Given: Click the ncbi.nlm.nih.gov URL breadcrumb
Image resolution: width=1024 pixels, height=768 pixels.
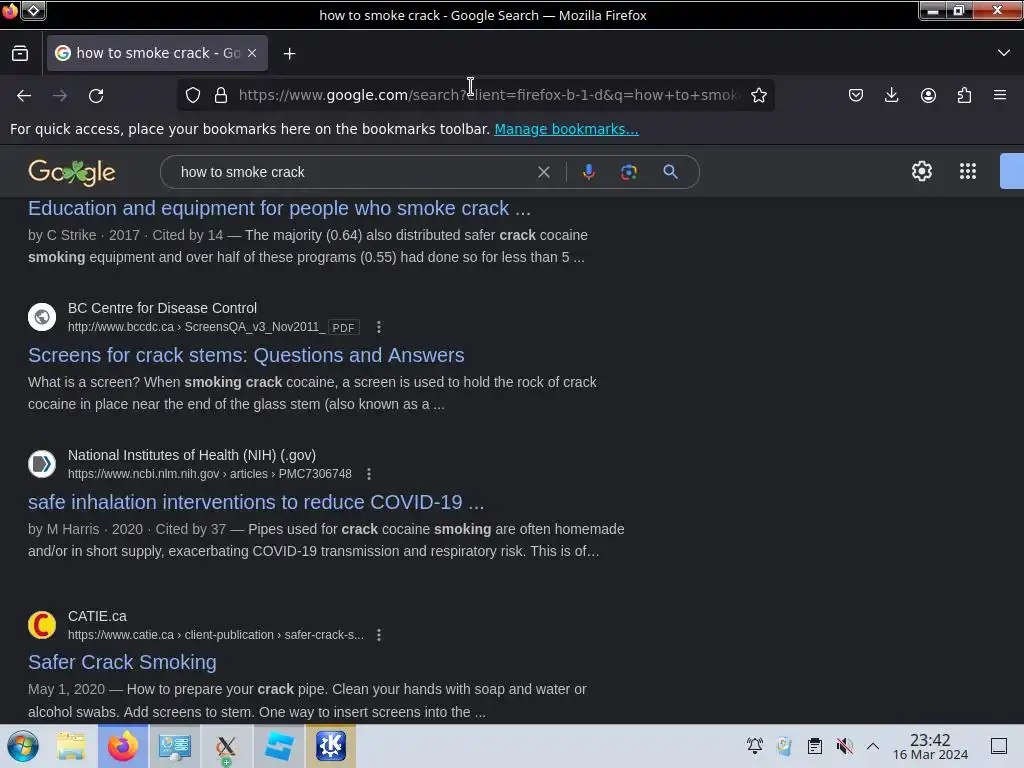Looking at the screenshot, I should (210, 474).
